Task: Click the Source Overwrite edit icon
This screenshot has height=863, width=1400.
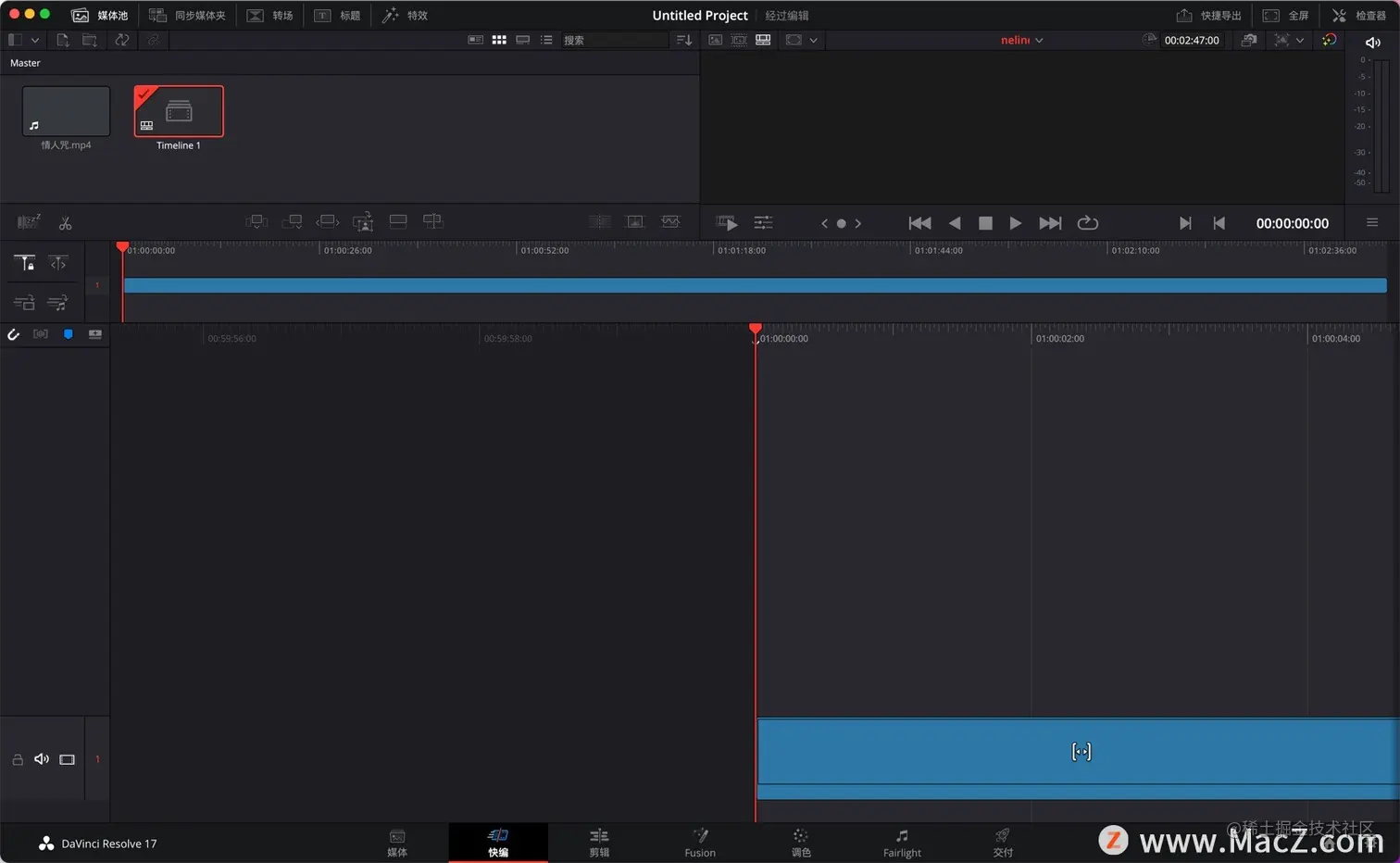Action: pos(432,222)
